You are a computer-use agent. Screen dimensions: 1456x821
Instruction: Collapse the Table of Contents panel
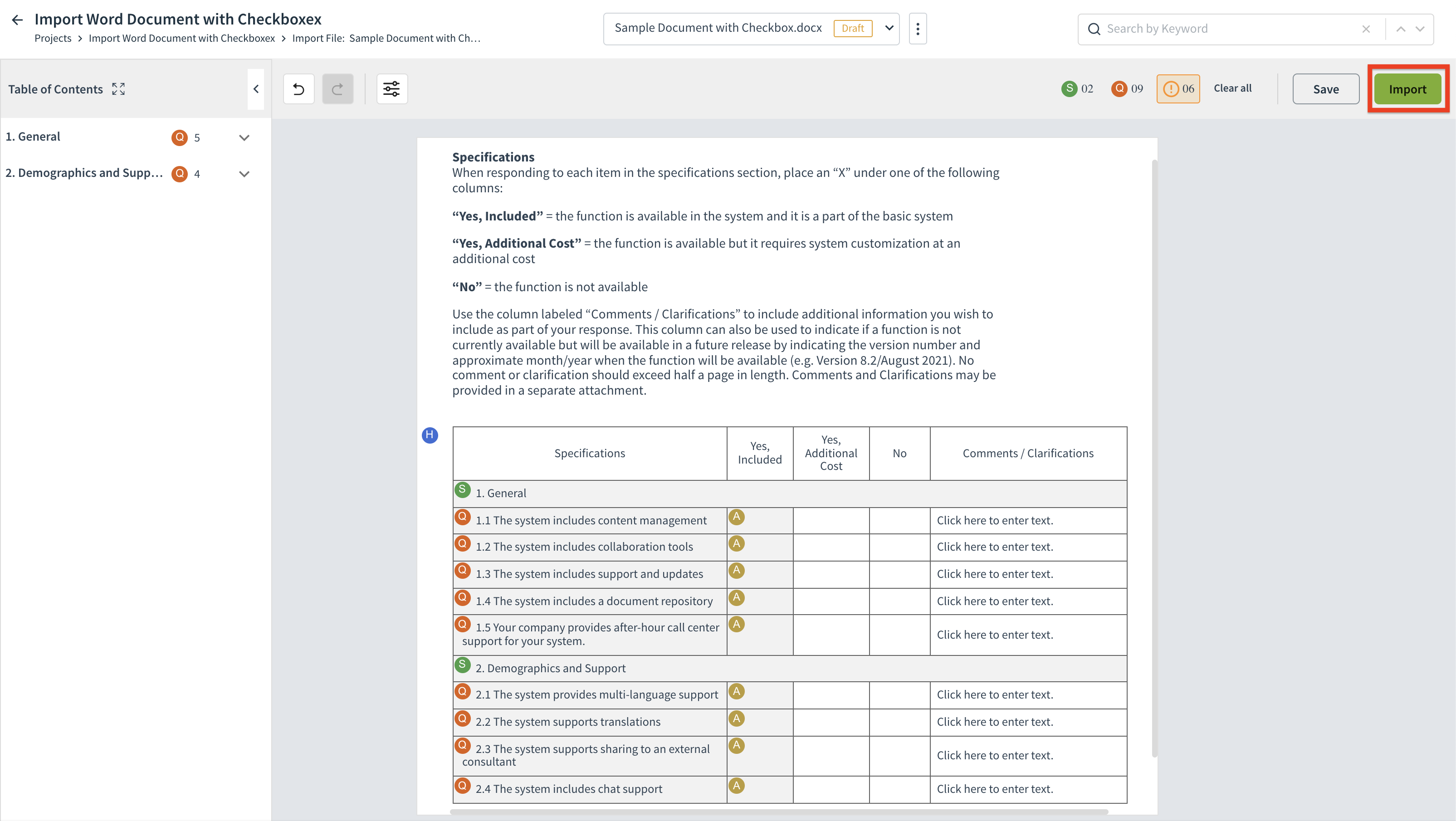pos(255,89)
